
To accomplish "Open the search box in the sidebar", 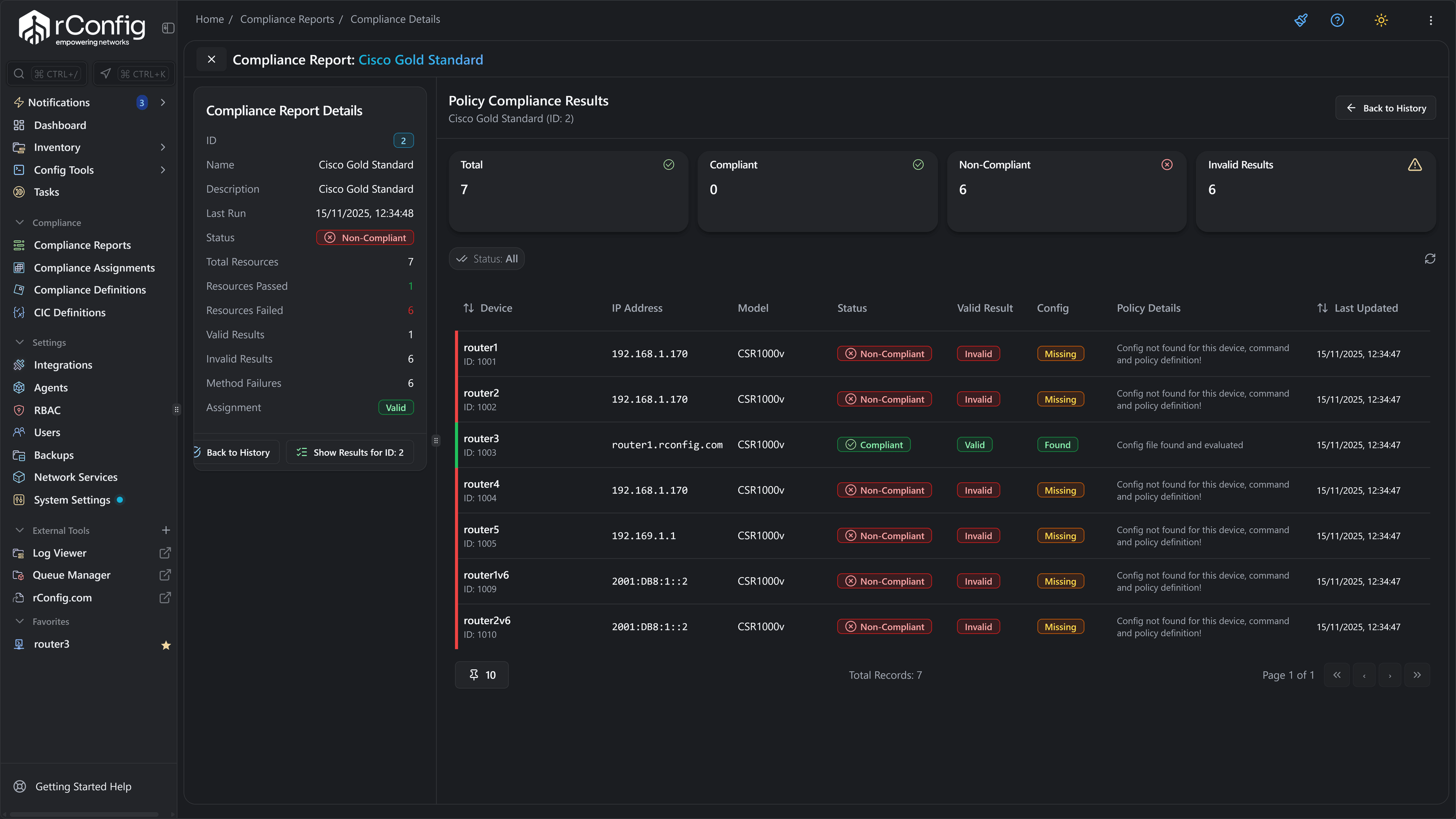I will pos(47,73).
